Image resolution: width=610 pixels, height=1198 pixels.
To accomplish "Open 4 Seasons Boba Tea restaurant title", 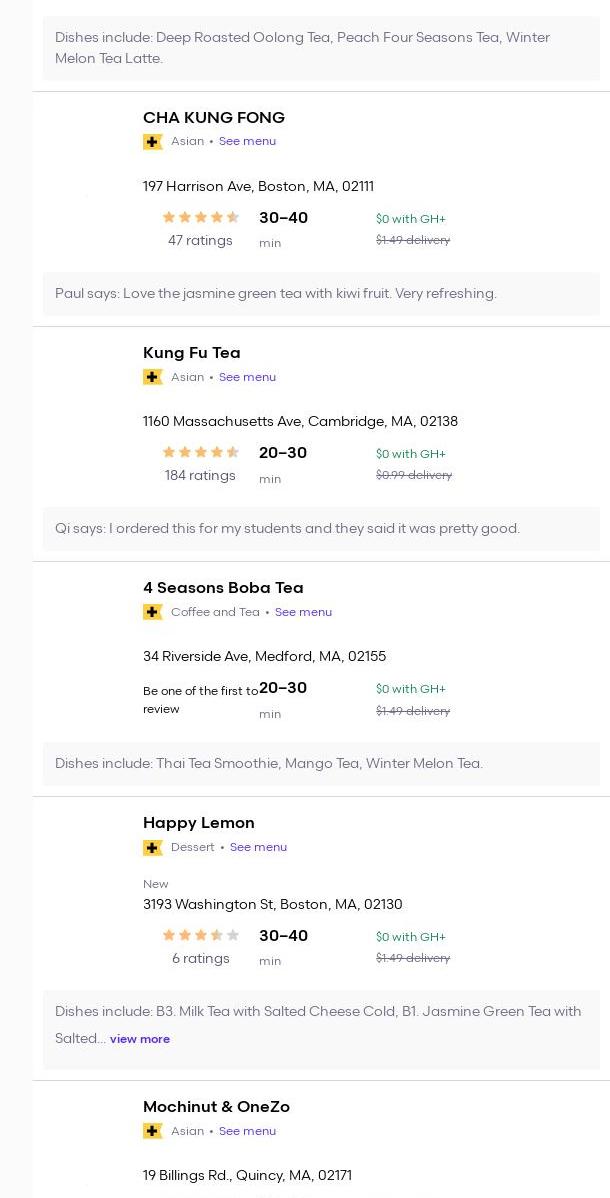I will [x=223, y=588].
